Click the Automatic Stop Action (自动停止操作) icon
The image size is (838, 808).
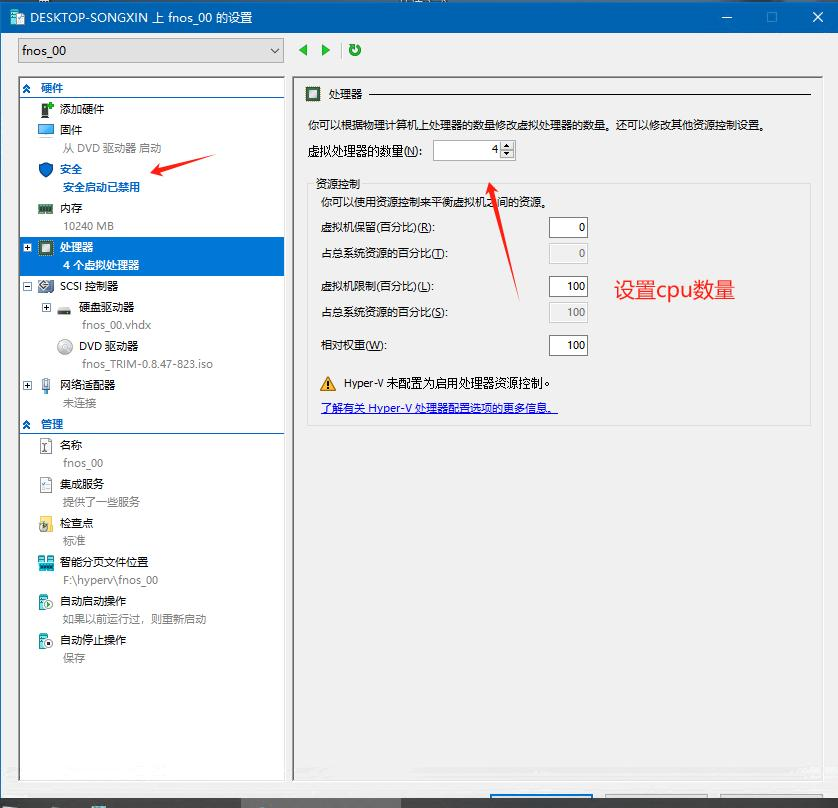[46, 641]
